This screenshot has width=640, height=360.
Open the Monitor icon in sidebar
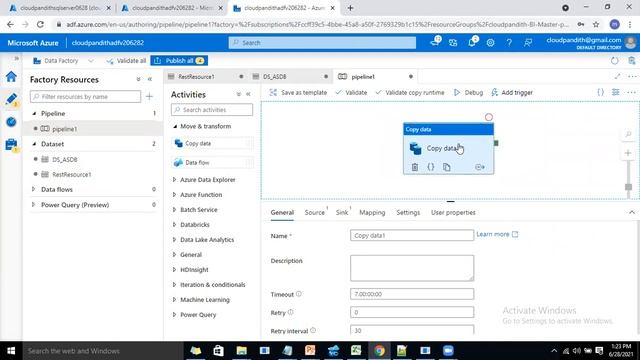click(11, 122)
